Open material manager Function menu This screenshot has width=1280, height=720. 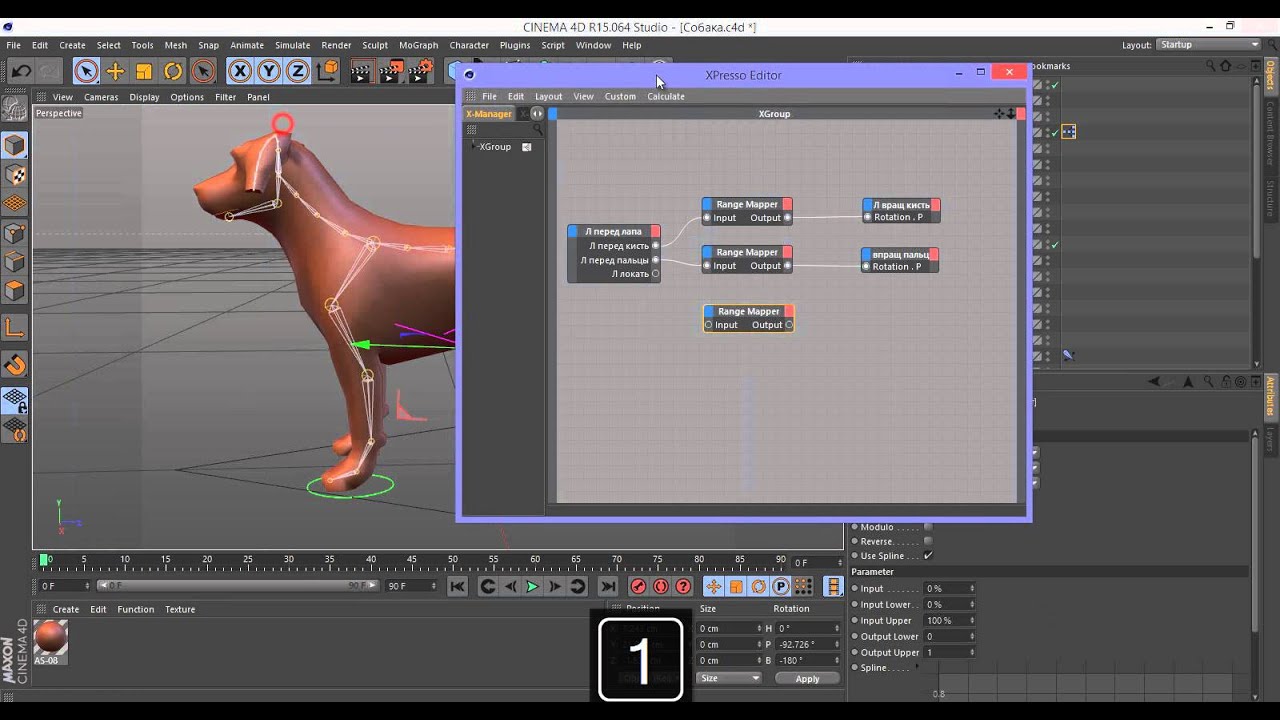136,609
